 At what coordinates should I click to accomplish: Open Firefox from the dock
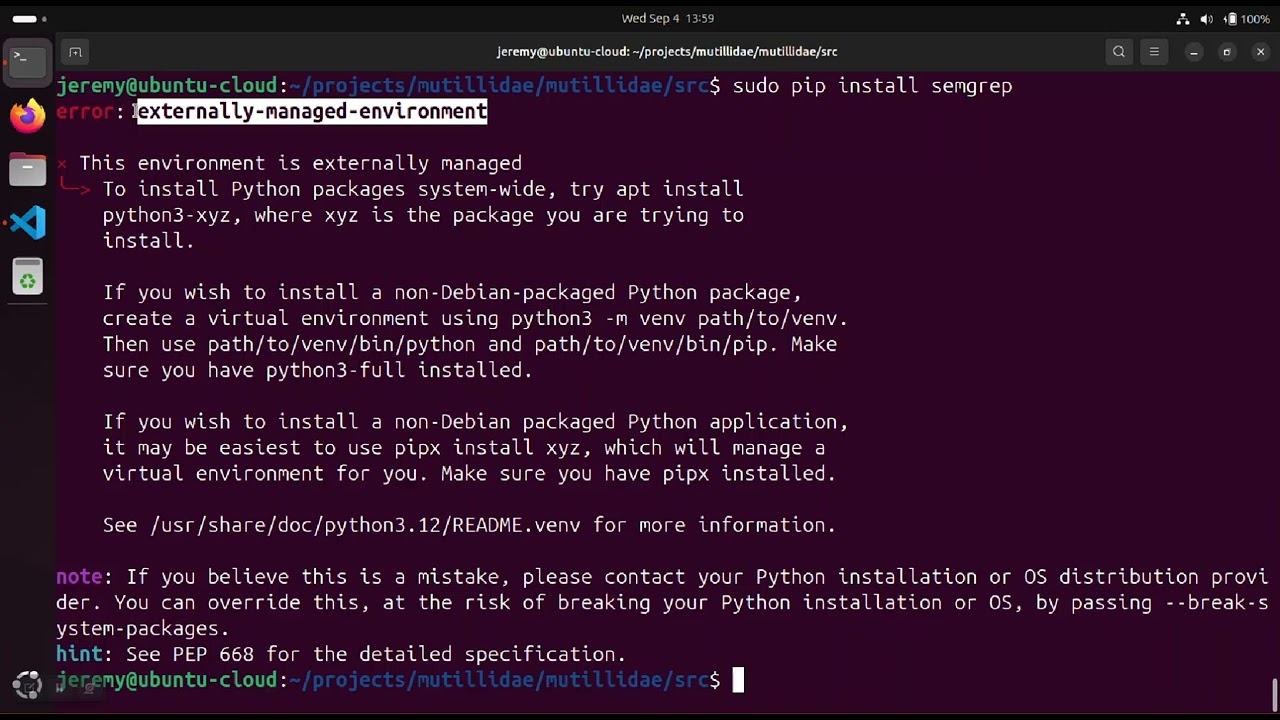pyautogui.click(x=28, y=115)
